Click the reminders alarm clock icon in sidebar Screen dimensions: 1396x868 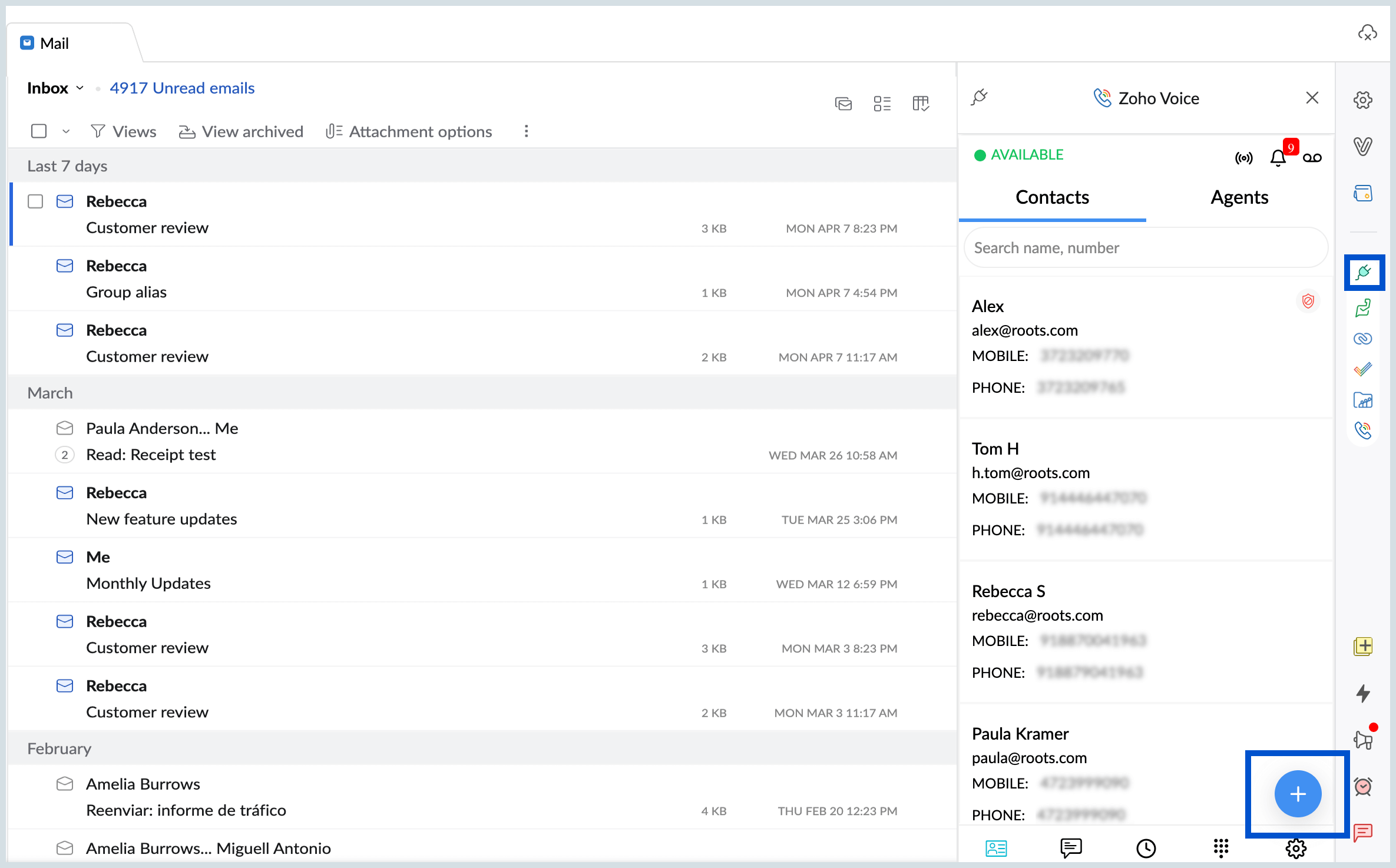(1363, 786)
